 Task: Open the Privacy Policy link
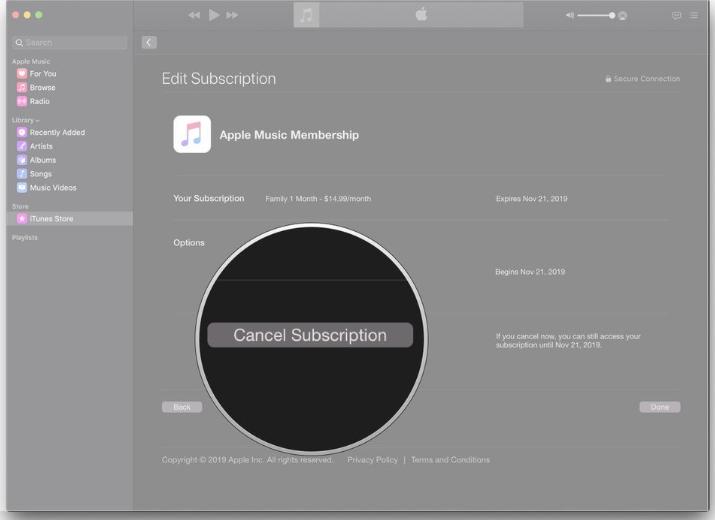[372, 460]
